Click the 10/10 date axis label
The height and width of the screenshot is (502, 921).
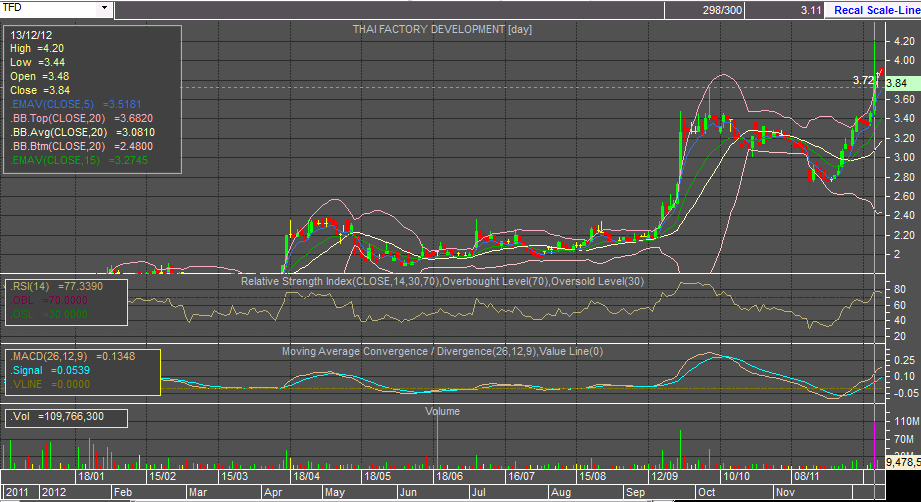736,476
